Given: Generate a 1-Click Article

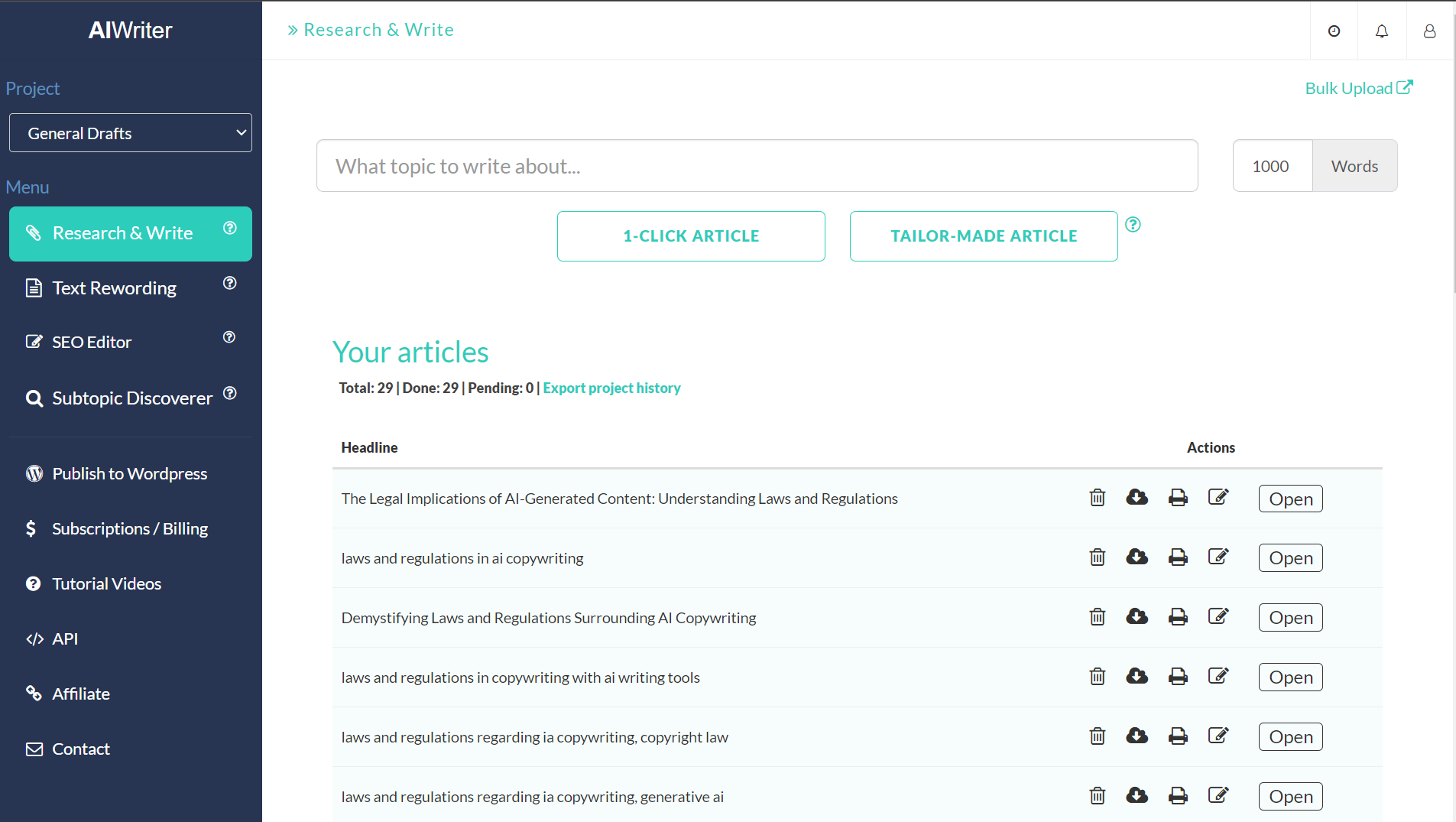Looking at the screenshot, I should [x=690, y=236].
